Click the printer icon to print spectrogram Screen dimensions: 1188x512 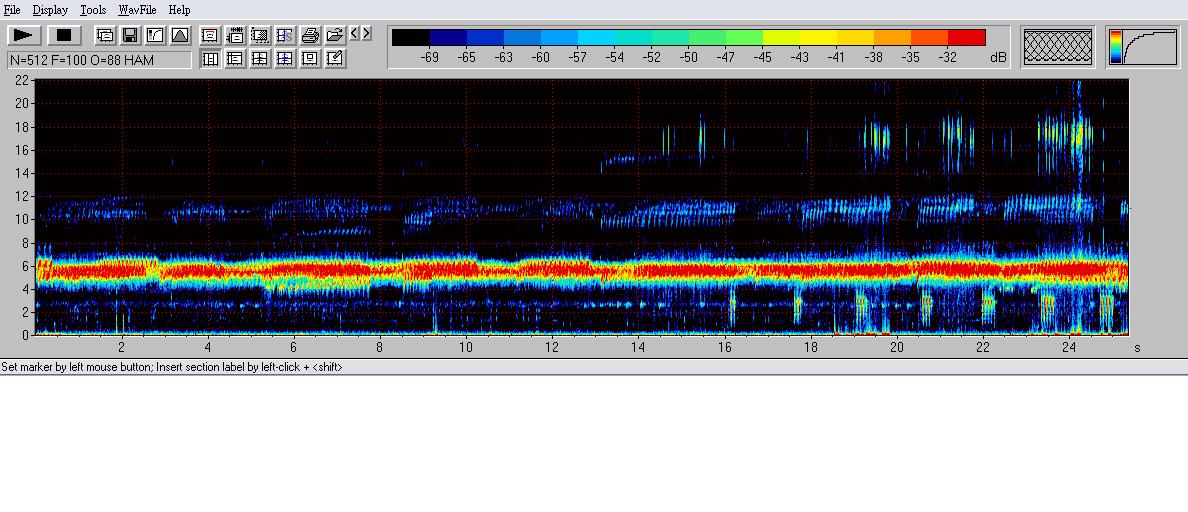click(x=310, y=36)
